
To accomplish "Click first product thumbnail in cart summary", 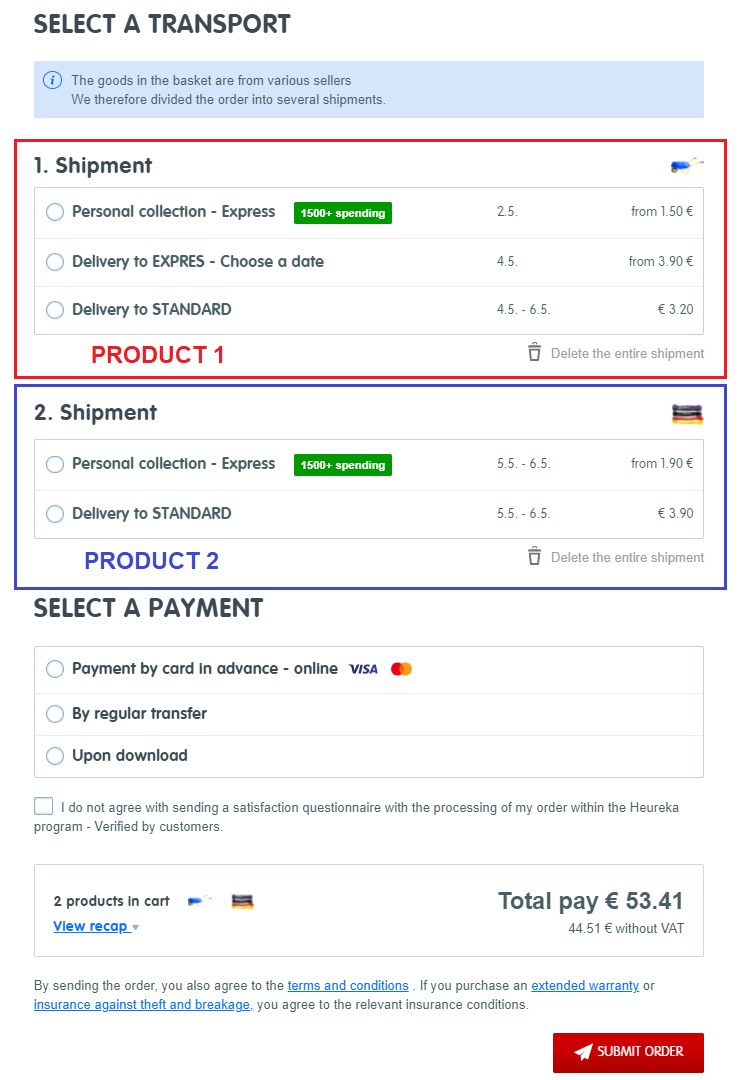I will click(200, 901).
